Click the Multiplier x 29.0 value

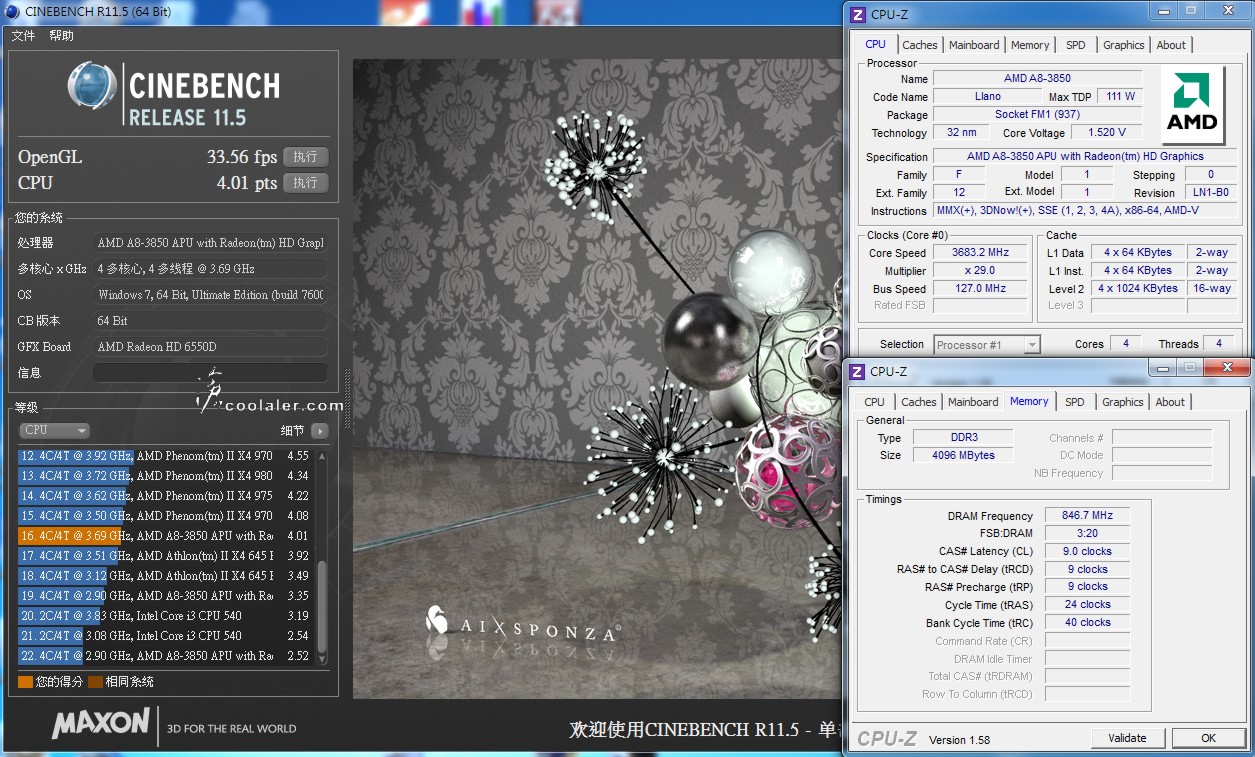[980, 271]
